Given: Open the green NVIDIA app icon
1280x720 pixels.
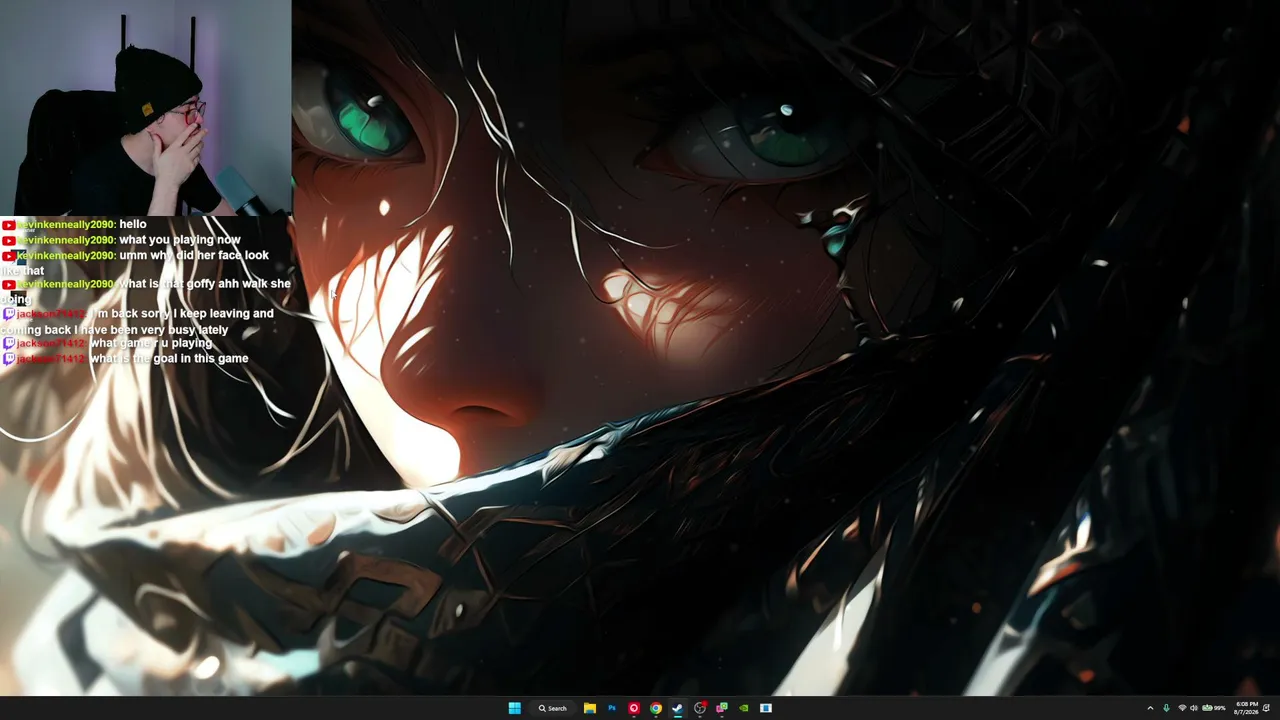Looking at the screenshot, I should point(744,708).
